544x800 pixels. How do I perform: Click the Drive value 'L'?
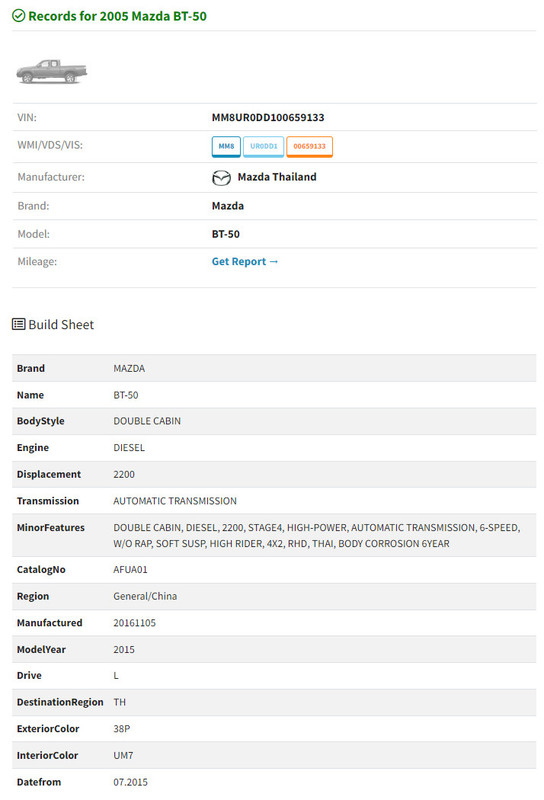pos(116,676)
